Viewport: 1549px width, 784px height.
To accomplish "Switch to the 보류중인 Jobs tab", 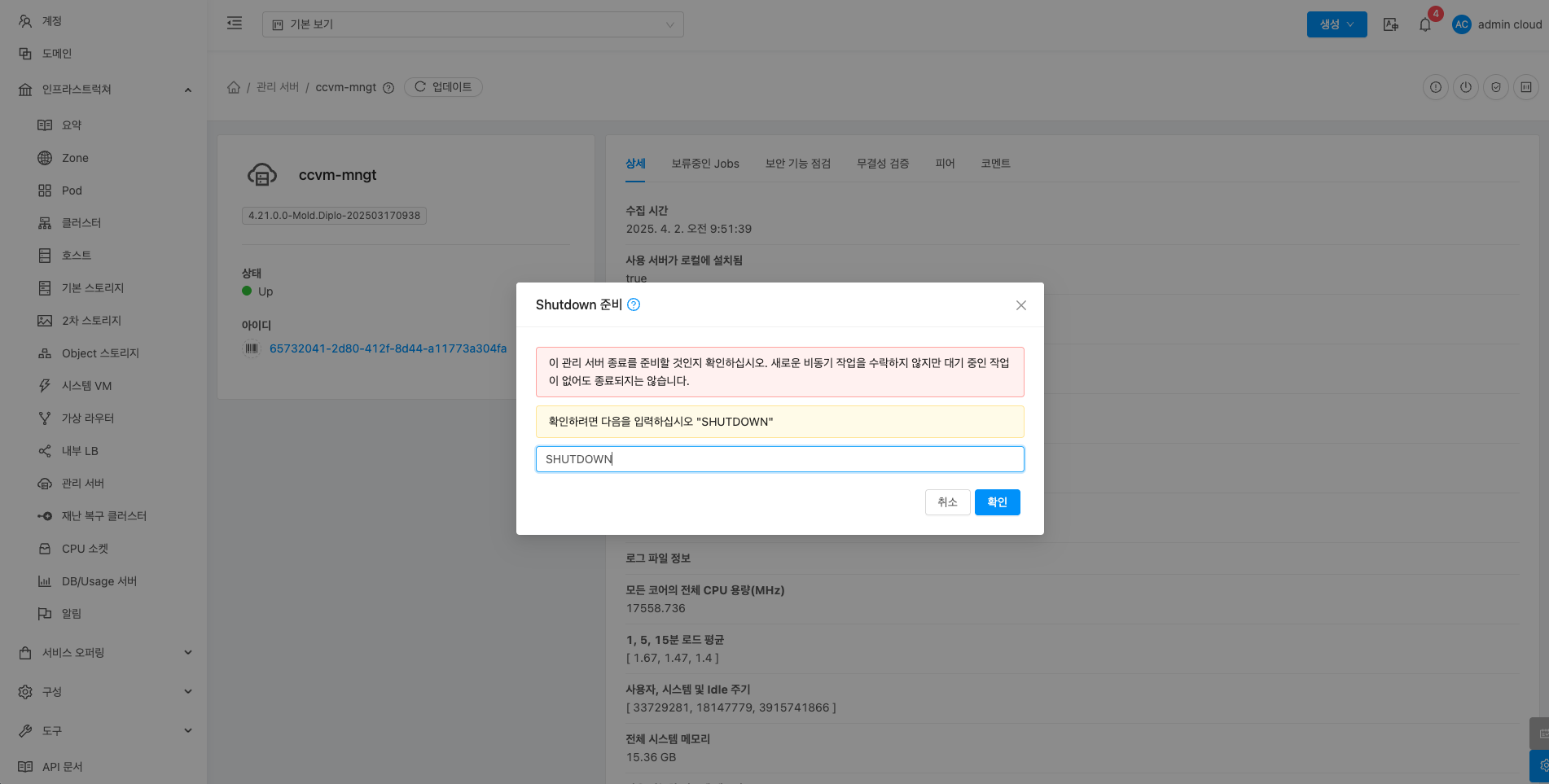I will [704, 164].
